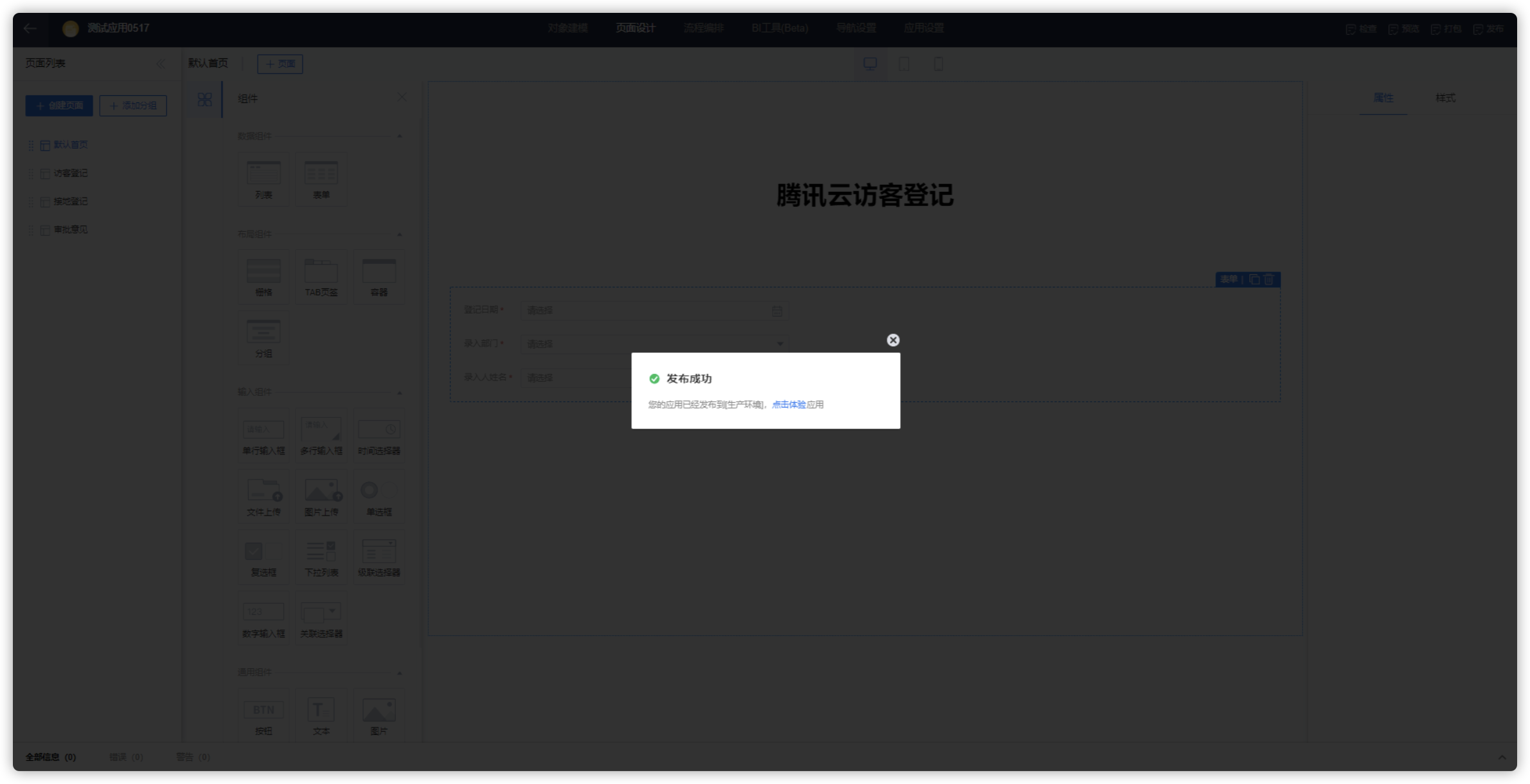Click the 创建页面 button
This screenshot has height=784, width=1530.
tap(59, 106)
